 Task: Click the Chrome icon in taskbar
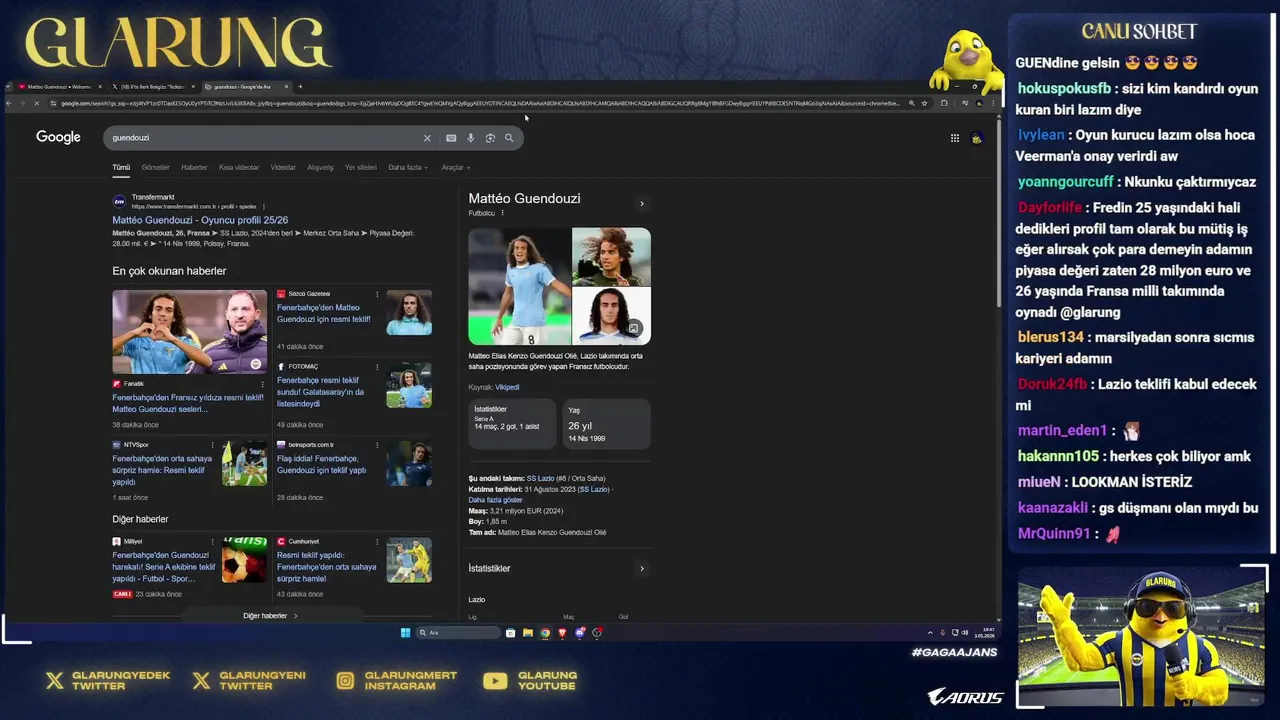pyautogui.click(x=545, y=633)
